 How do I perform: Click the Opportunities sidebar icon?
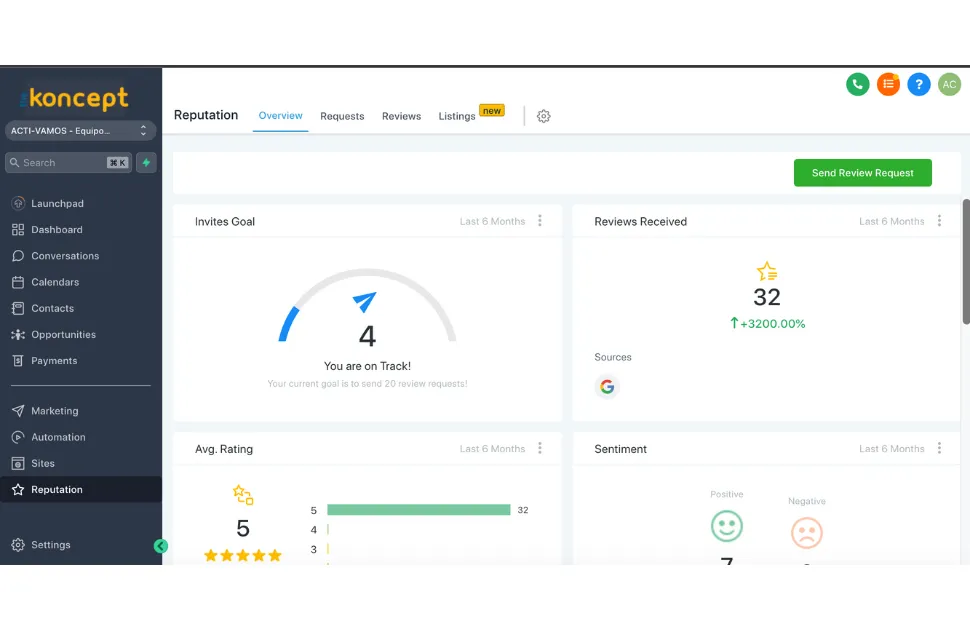[x=18, y=334]
